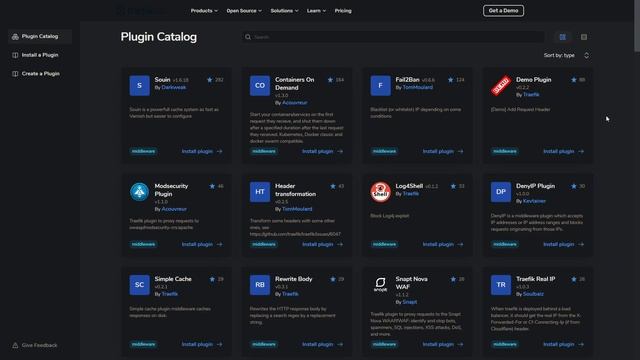Star the Simple Cache plugin
Screen dimensions: 640x360
[212, 279]
